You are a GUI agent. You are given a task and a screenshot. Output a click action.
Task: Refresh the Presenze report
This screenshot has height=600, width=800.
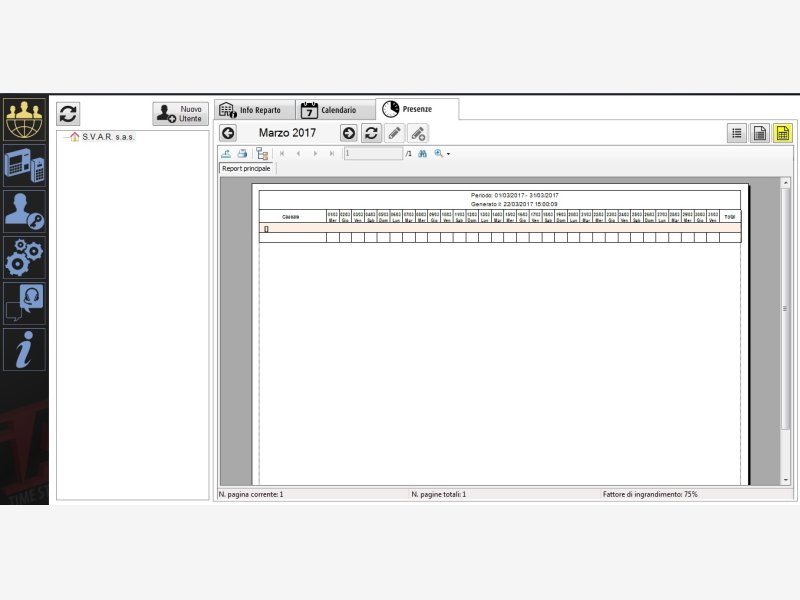coord(371,133)
